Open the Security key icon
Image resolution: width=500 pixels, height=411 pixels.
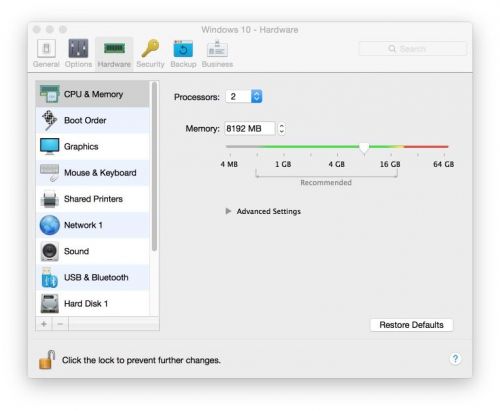click(x=150, y=49)
